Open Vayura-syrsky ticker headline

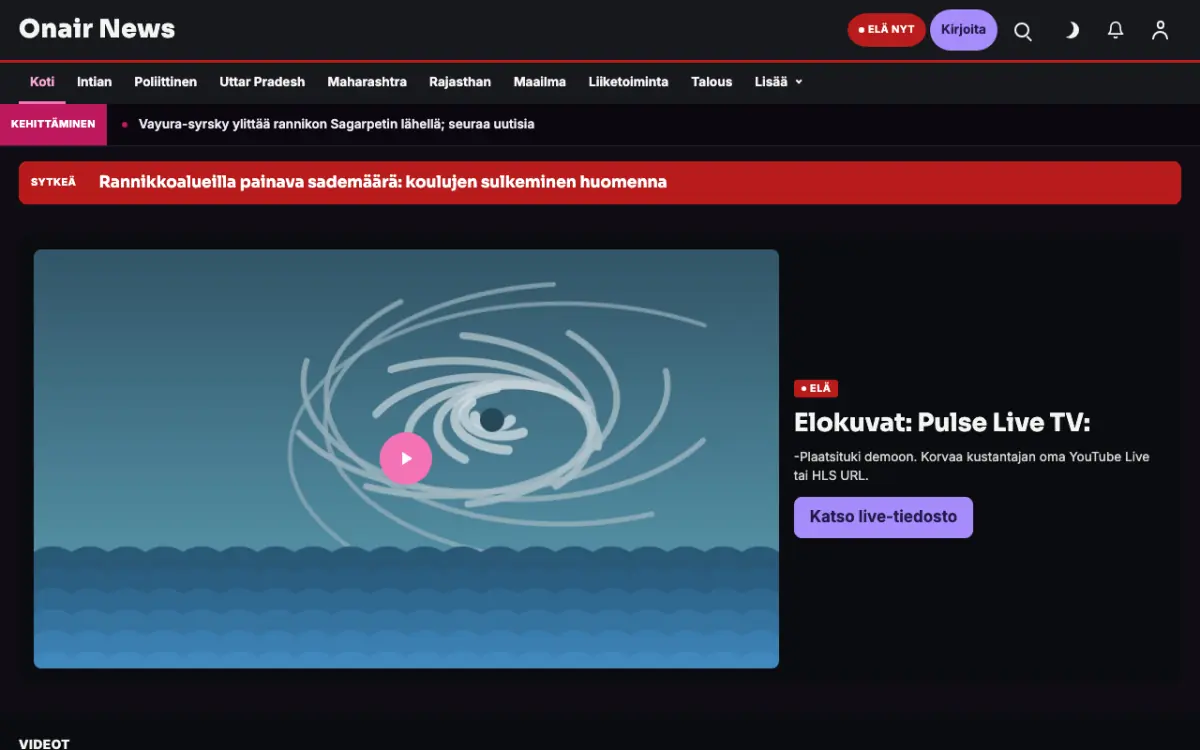click(x=336, y=124)
